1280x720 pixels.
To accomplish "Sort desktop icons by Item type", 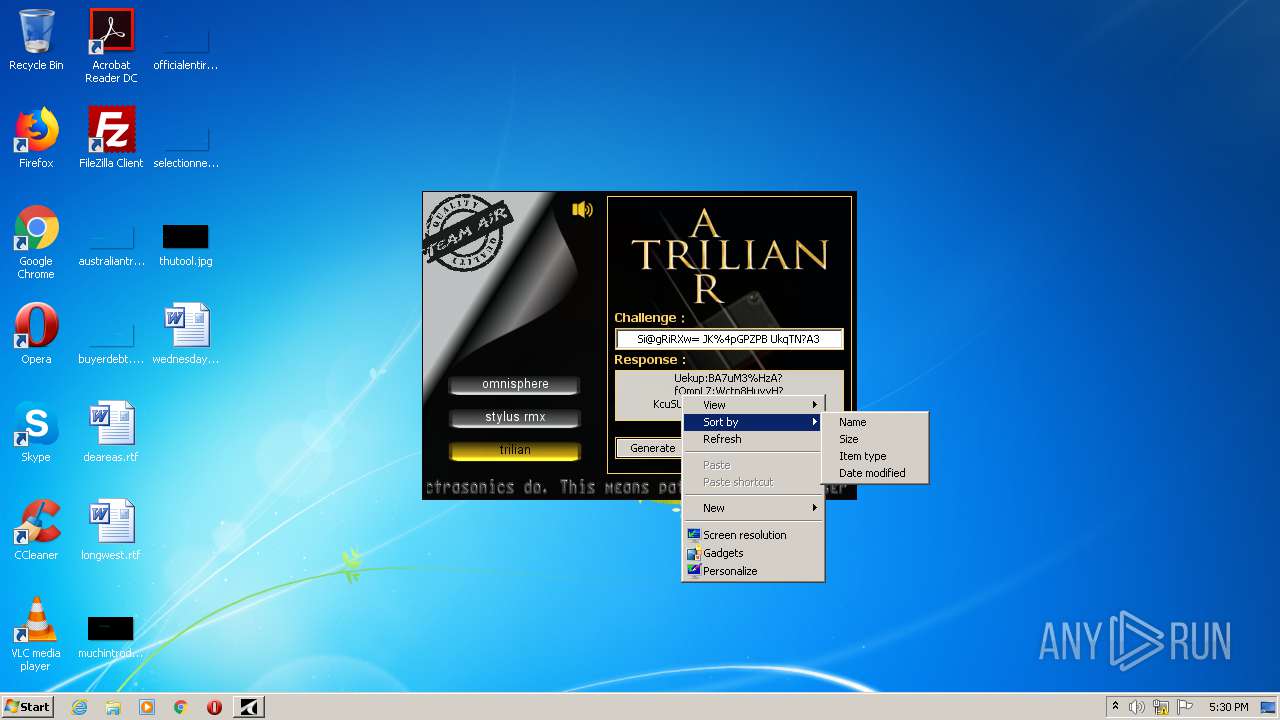I will coord(875,456).
